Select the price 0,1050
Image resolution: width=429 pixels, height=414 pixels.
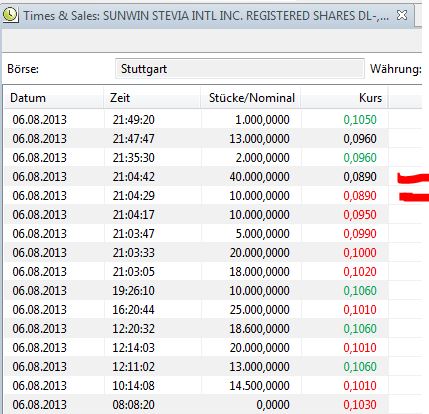click(360, 120)
